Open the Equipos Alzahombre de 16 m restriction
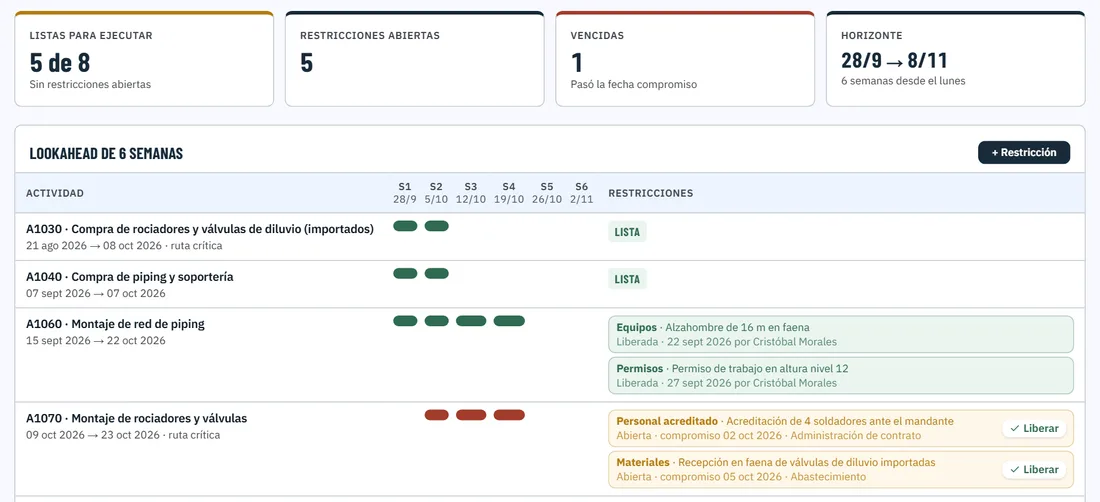 click(840, 334)
